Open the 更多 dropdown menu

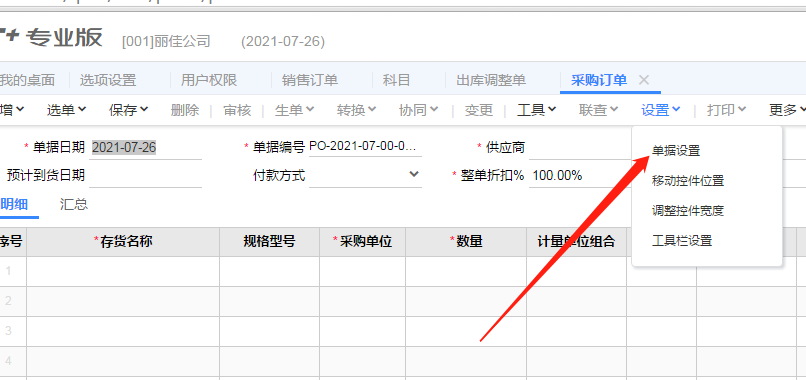(x=787, y=110)
